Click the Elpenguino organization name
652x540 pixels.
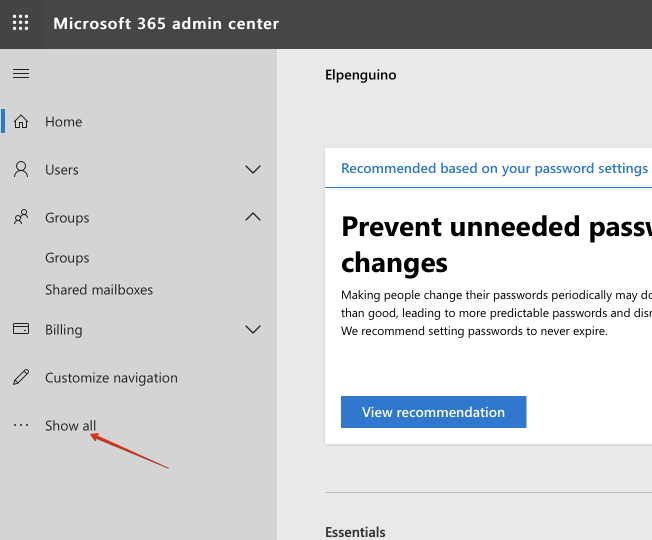(361, 75)
